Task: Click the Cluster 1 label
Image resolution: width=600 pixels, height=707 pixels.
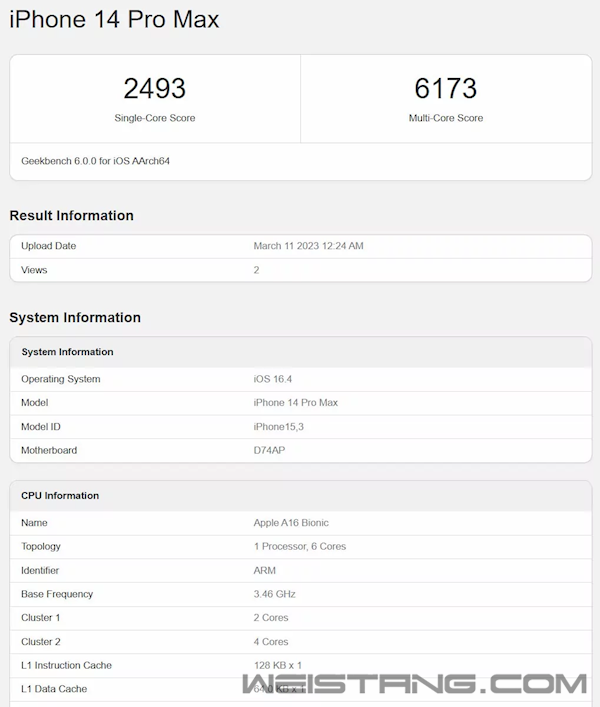Action: click(x=41, y=618)
